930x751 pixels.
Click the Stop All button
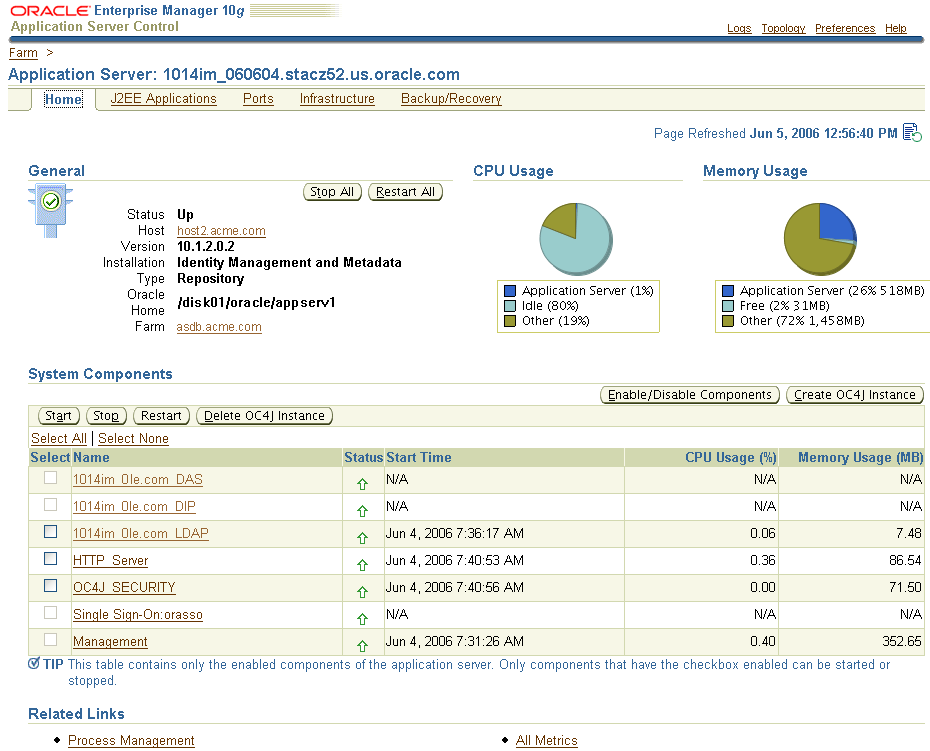[332, 192]
